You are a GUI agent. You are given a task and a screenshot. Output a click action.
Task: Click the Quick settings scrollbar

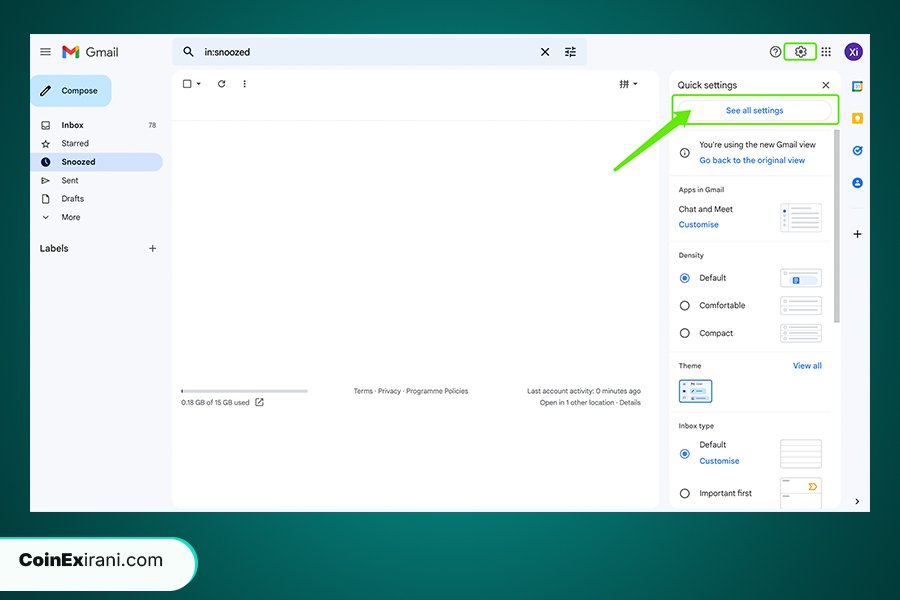pos(836,226)
